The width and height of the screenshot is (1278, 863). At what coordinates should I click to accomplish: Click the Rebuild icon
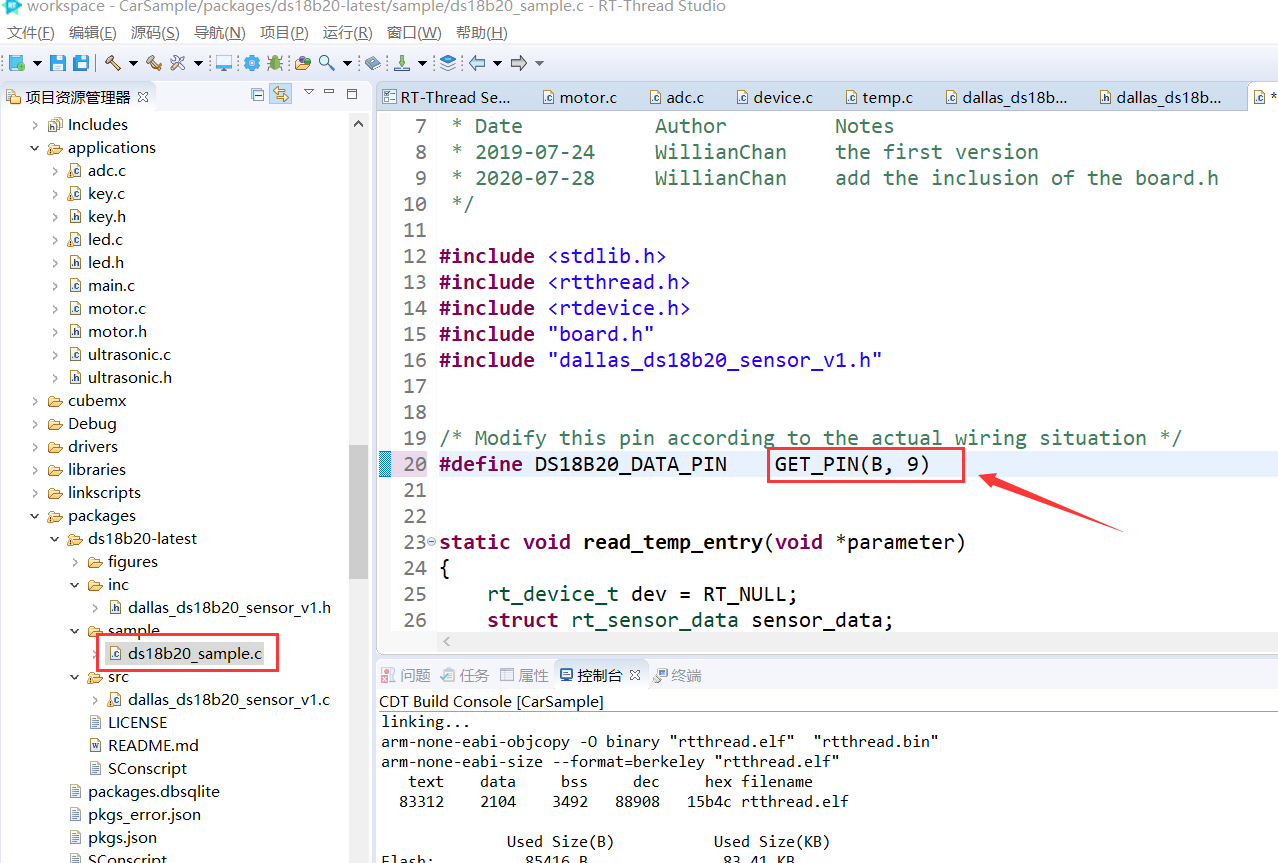[154, 63]
